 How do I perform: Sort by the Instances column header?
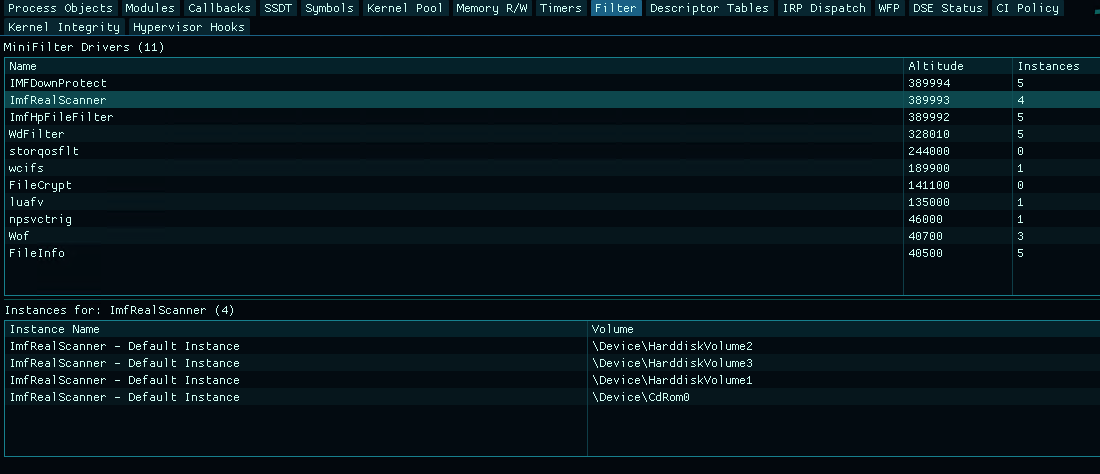pos(1056,66)
